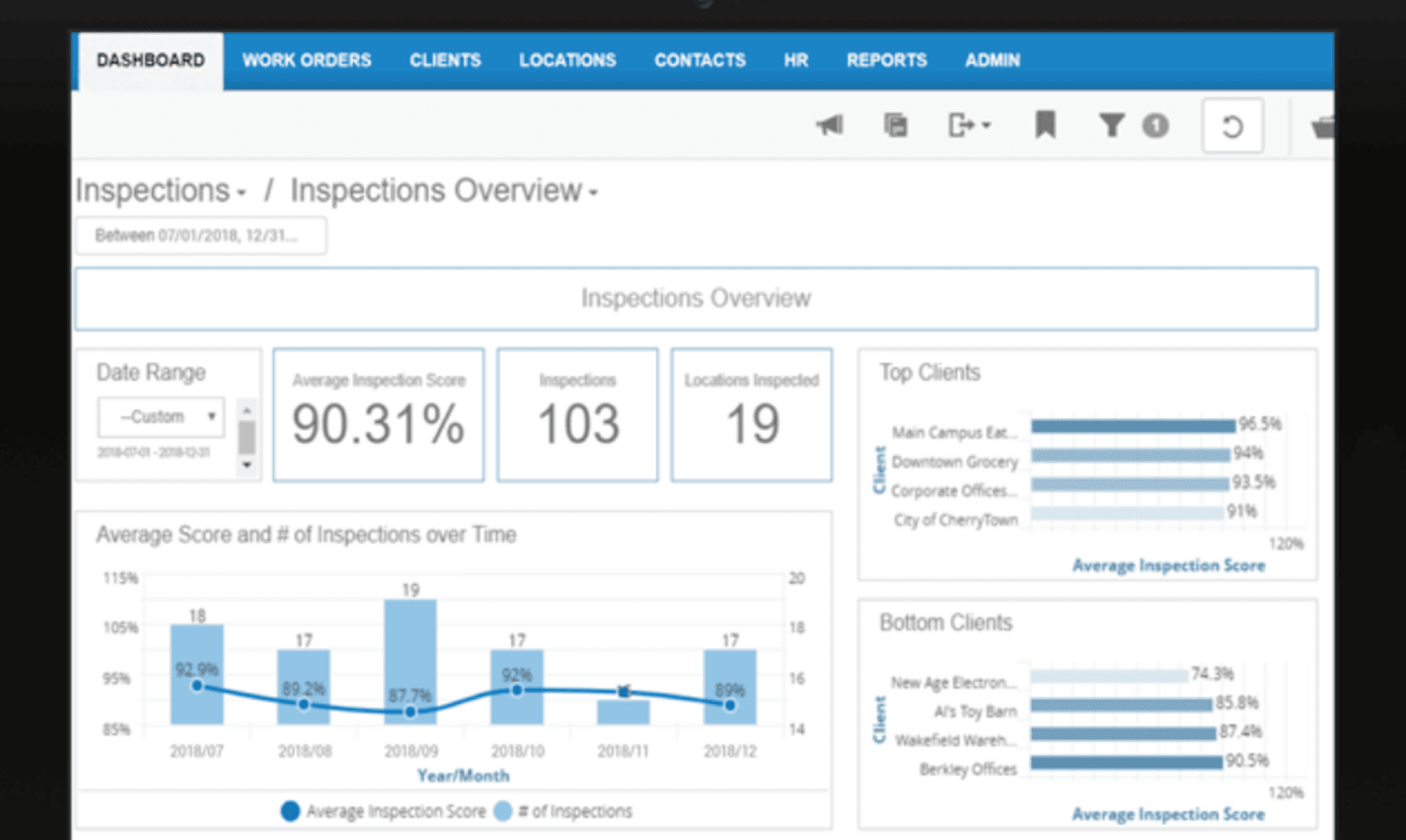Screen dimensions: 1406x840
Task: Open the filter icon with badge
Action: pos(1114,125)
